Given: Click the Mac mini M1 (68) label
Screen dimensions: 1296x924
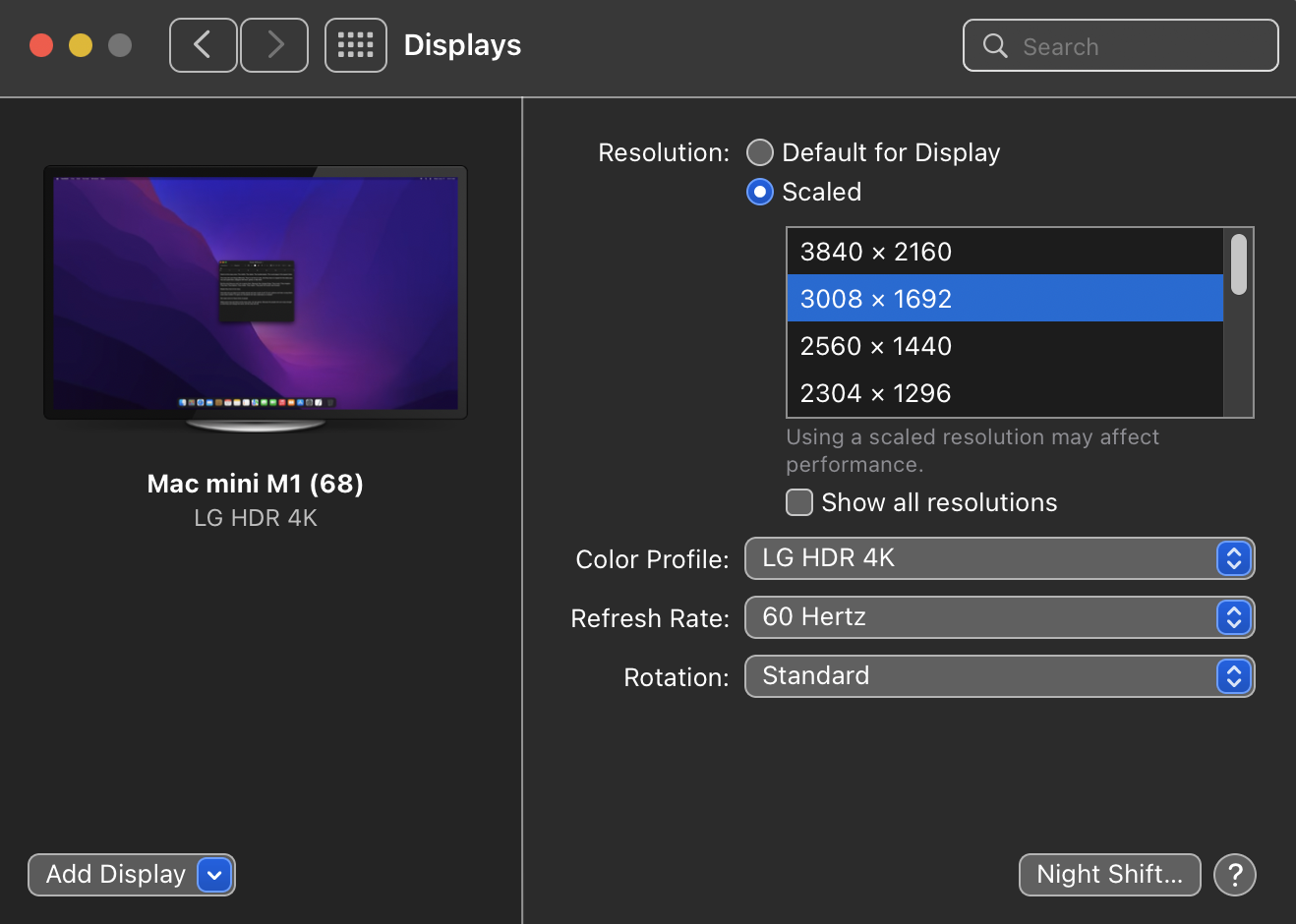Looking at the screenshot, I should point(256,484).
